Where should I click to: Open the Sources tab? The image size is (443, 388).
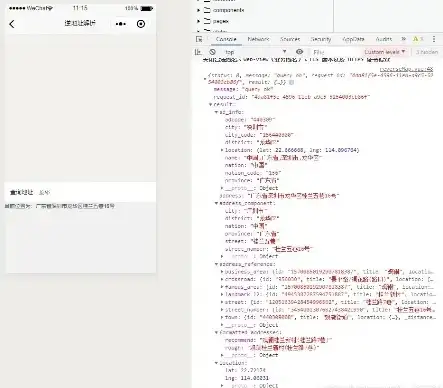(290, 39)
